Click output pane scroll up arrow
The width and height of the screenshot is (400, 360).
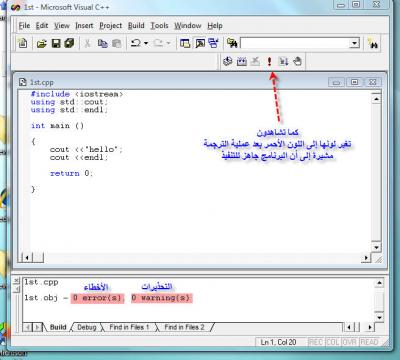tap(379, 283)
